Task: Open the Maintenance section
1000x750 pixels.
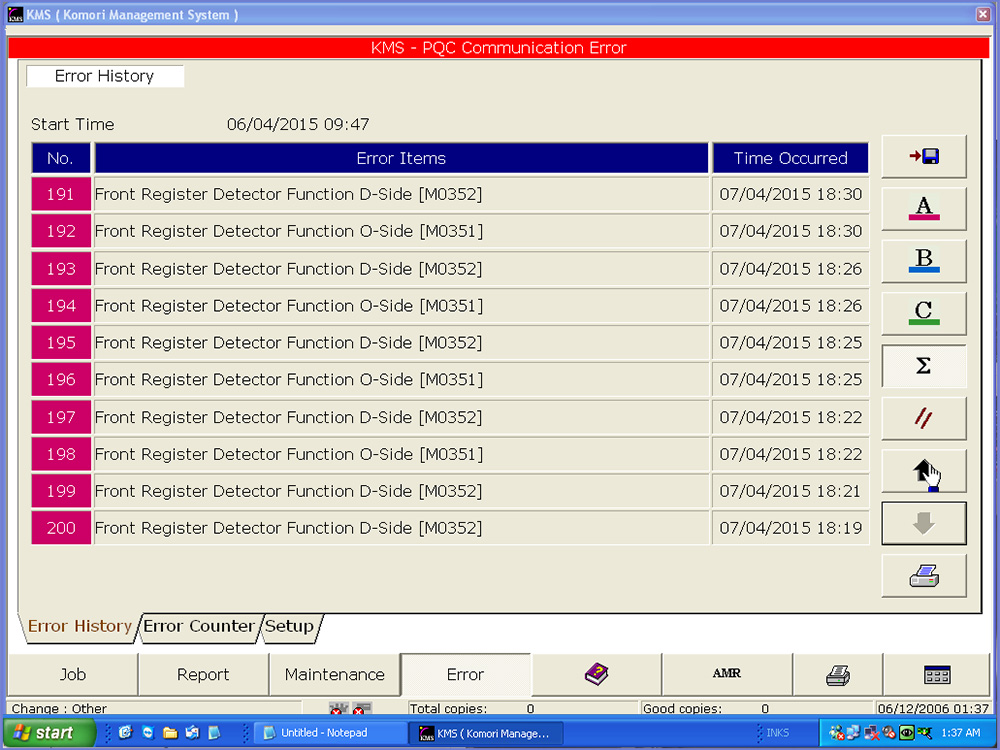Action: point(334,674)
